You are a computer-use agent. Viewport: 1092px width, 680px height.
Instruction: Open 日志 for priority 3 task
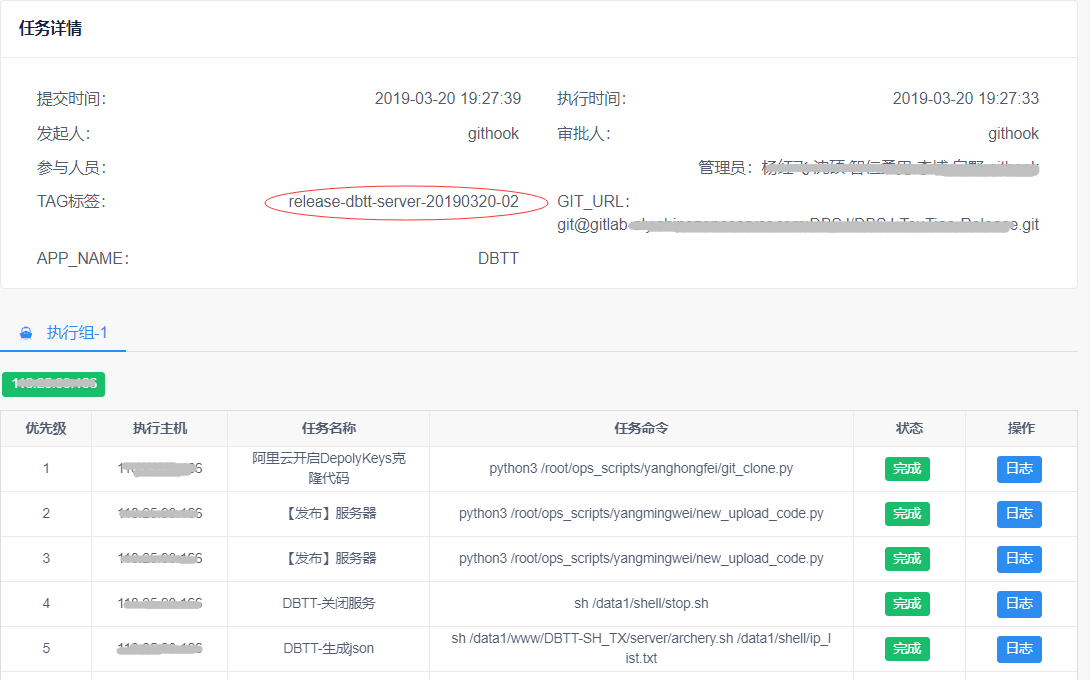[1019, 559]
